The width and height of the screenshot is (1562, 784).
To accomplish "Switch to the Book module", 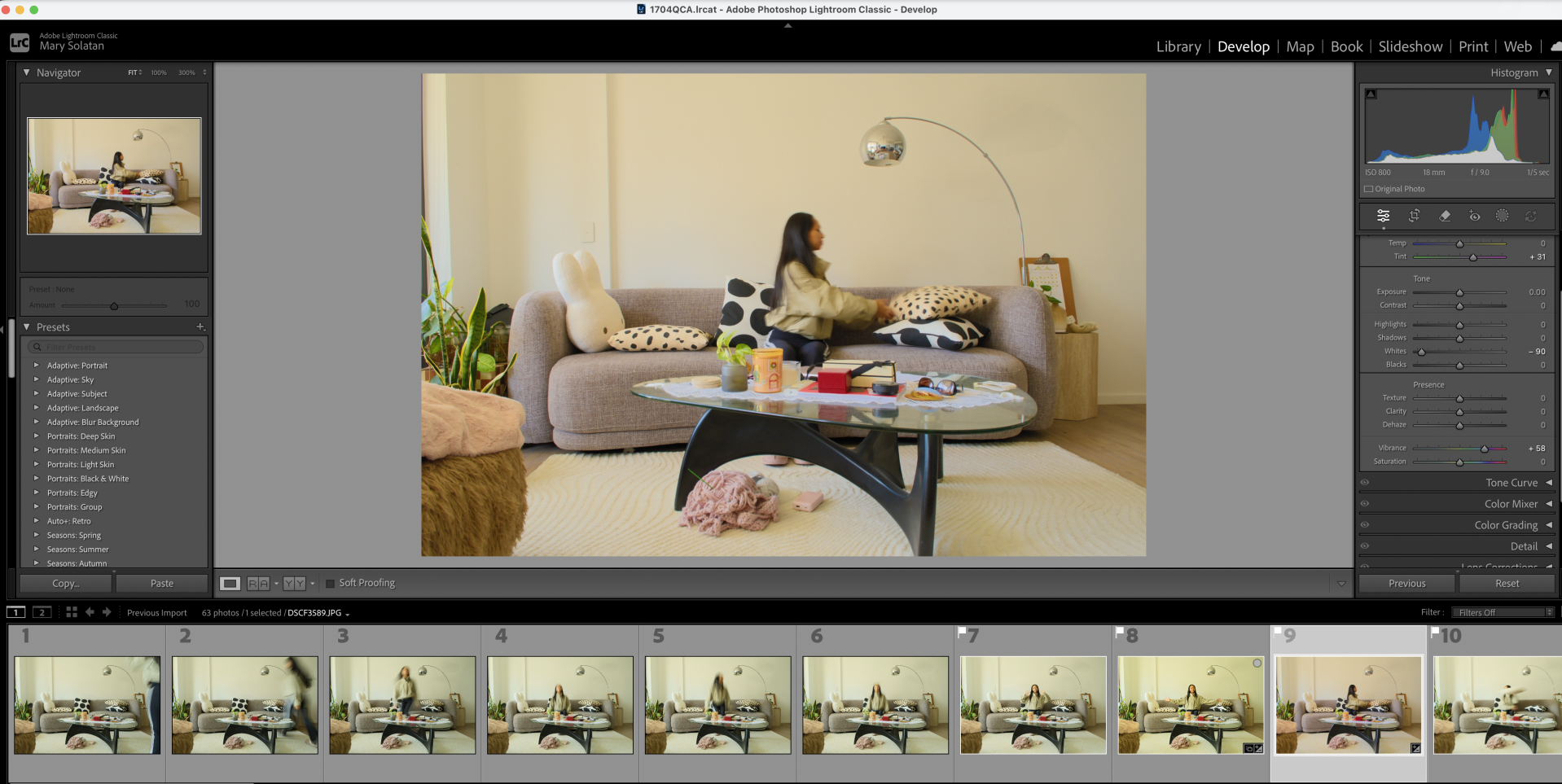I will (1346, 47).
